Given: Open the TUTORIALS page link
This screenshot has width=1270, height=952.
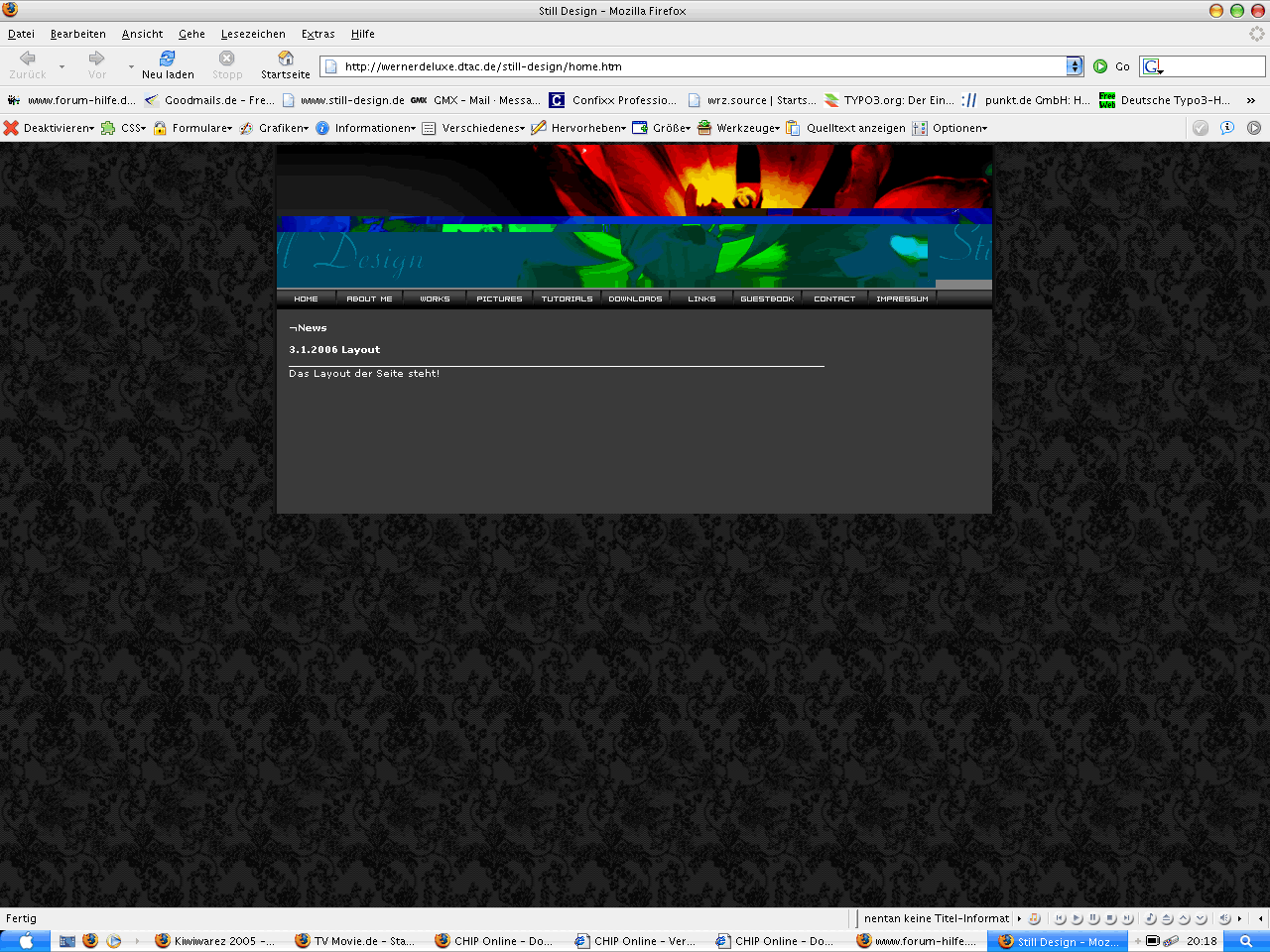Looking at the screenshot, I should coord(567,298).
